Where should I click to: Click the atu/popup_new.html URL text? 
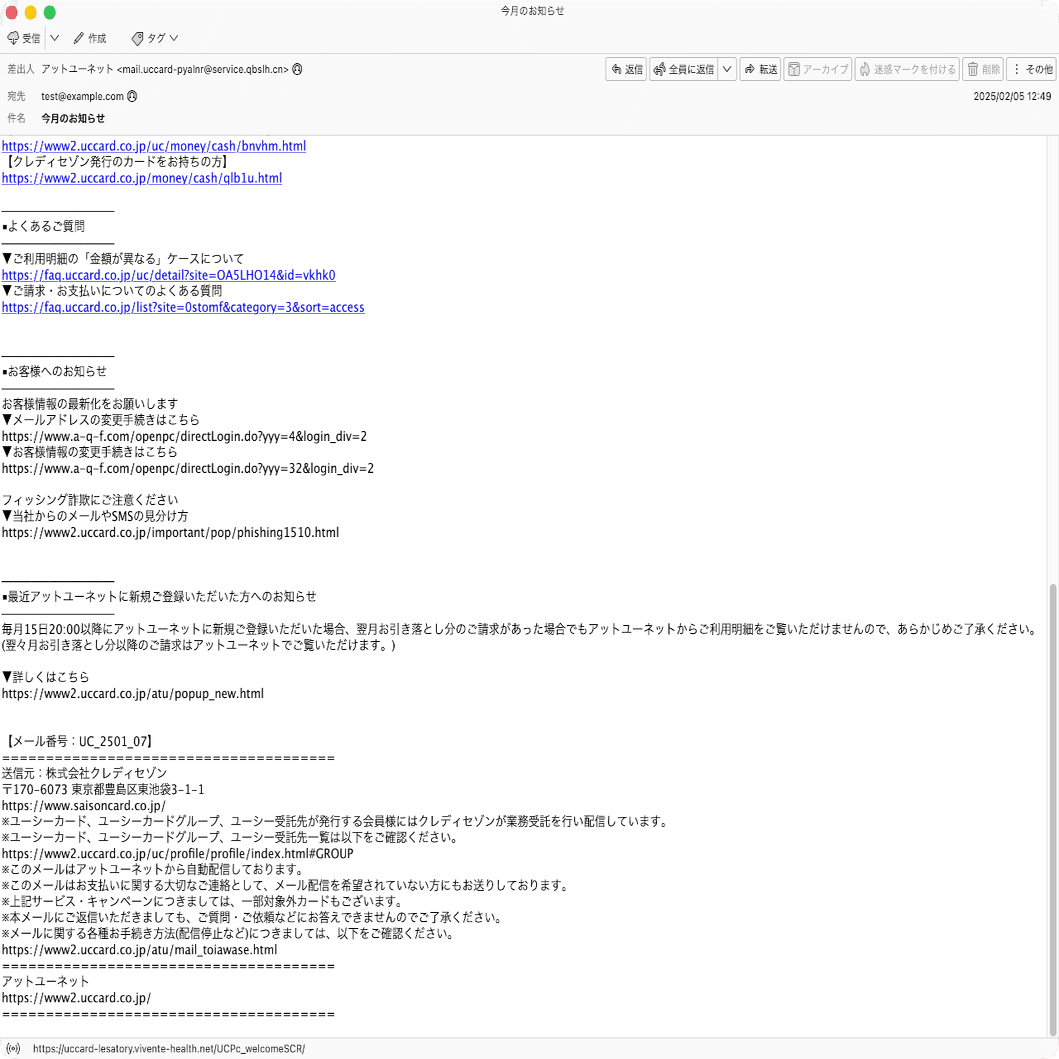click(x=133, y=694)
